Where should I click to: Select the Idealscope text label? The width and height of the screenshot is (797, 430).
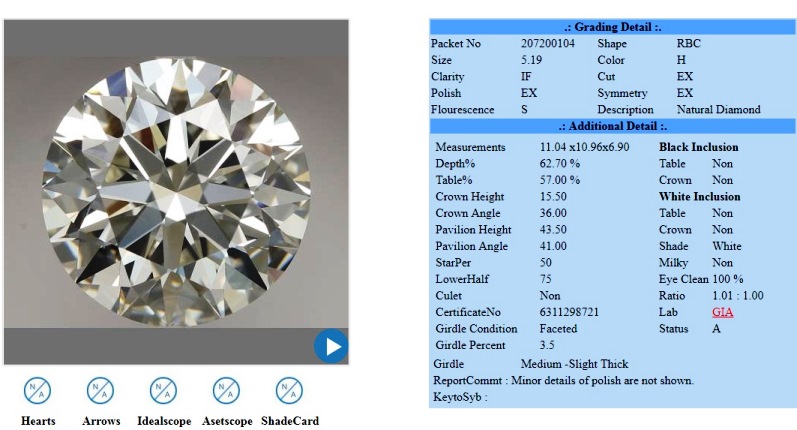tap(163, 421)
